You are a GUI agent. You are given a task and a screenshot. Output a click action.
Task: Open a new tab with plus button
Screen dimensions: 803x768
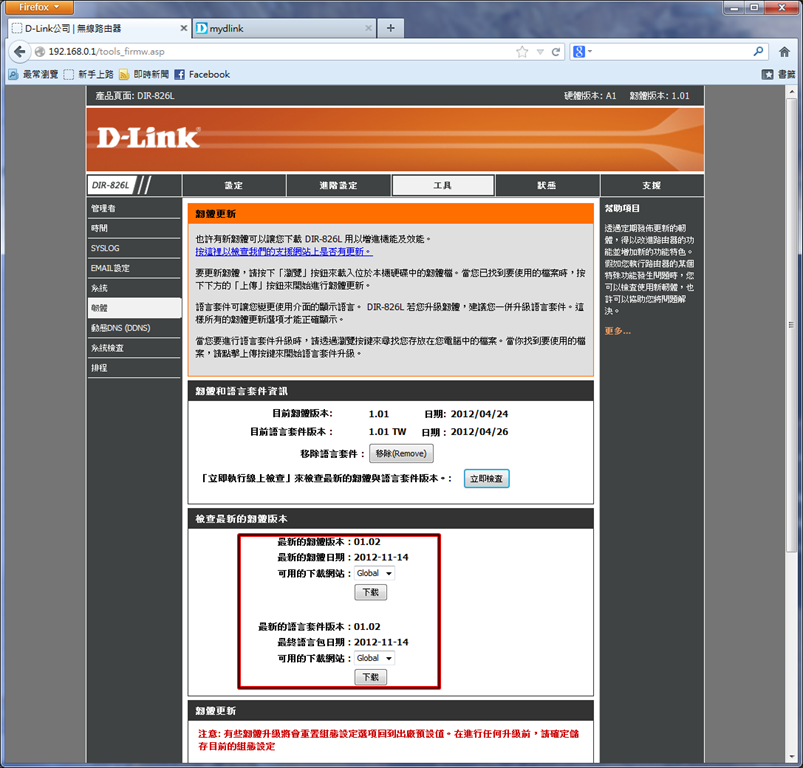[390, 28]
